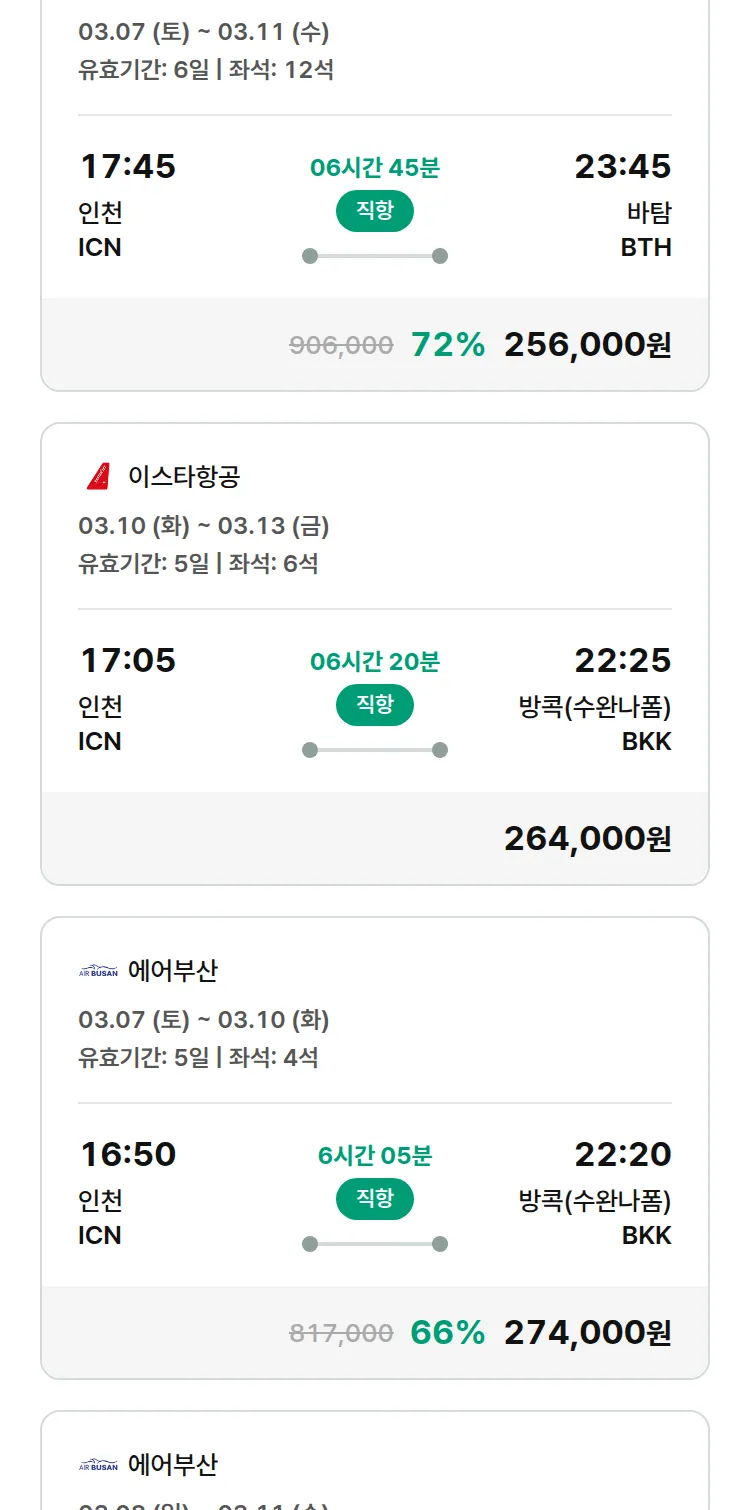This screenshot has height=1510, width=750.
Task: Click the 66% discount label
Action: click(448, 1333)
